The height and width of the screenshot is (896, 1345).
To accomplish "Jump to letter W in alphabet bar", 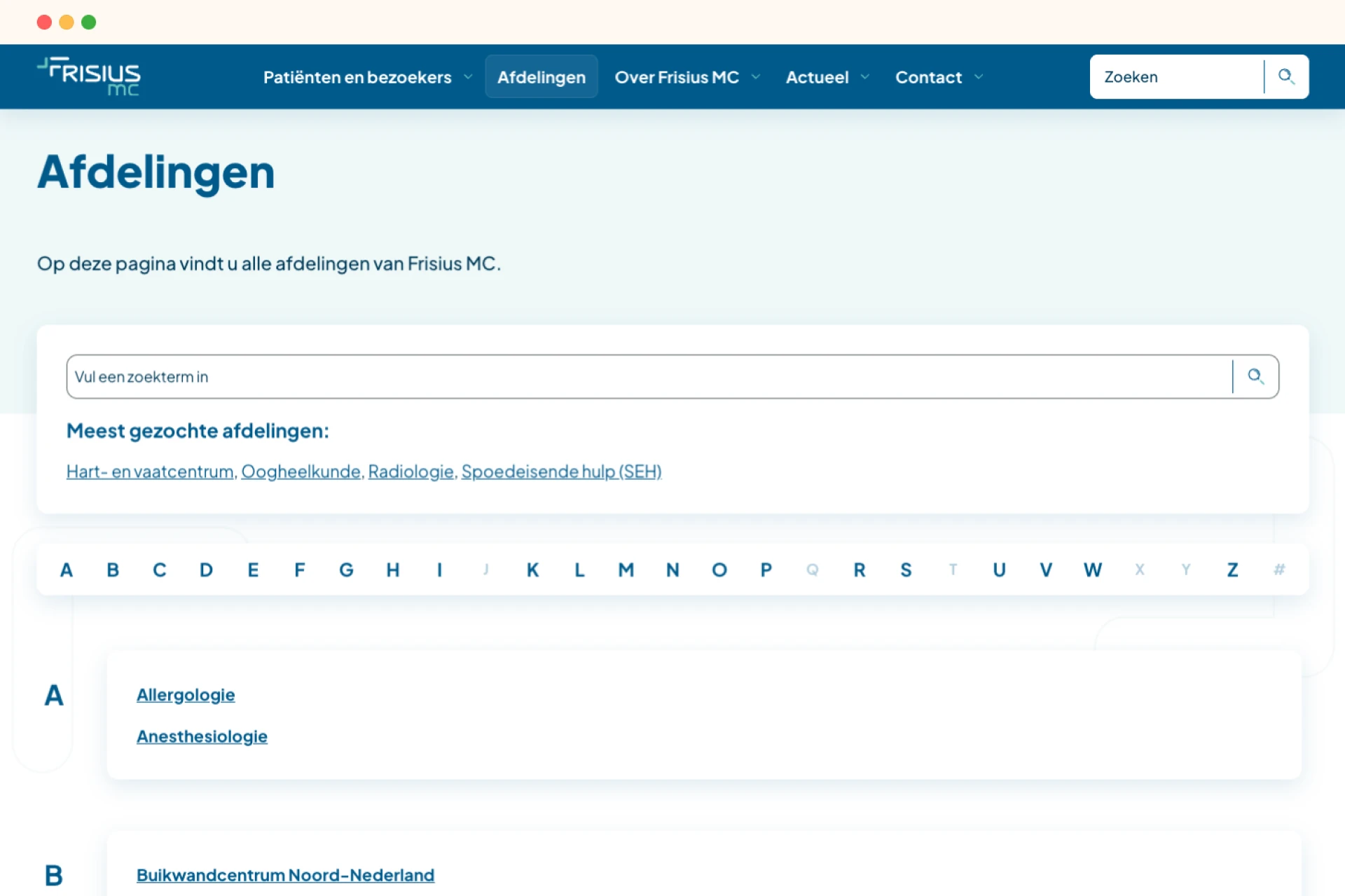I will [x=1093, y=570].
